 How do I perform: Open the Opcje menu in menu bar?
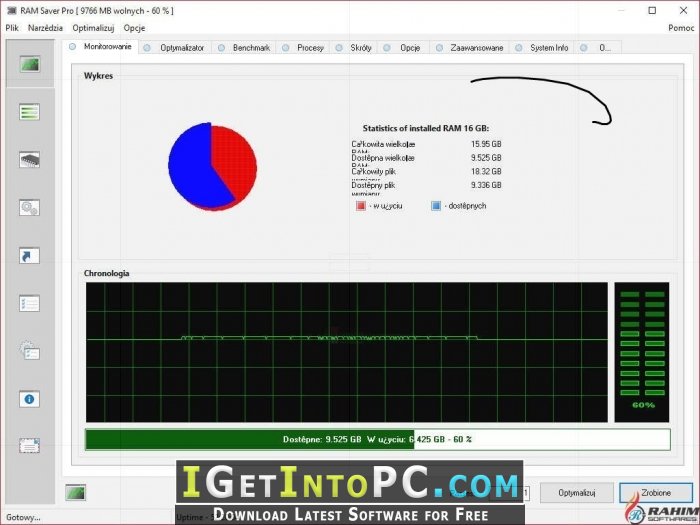click(x=134, y=28)
